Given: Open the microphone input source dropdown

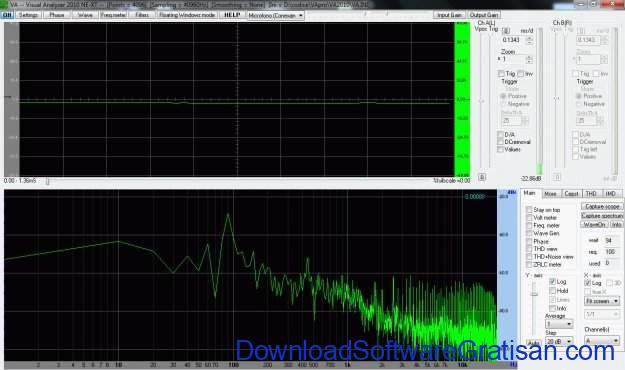Looking at the screenshot, I should [276, 16].
